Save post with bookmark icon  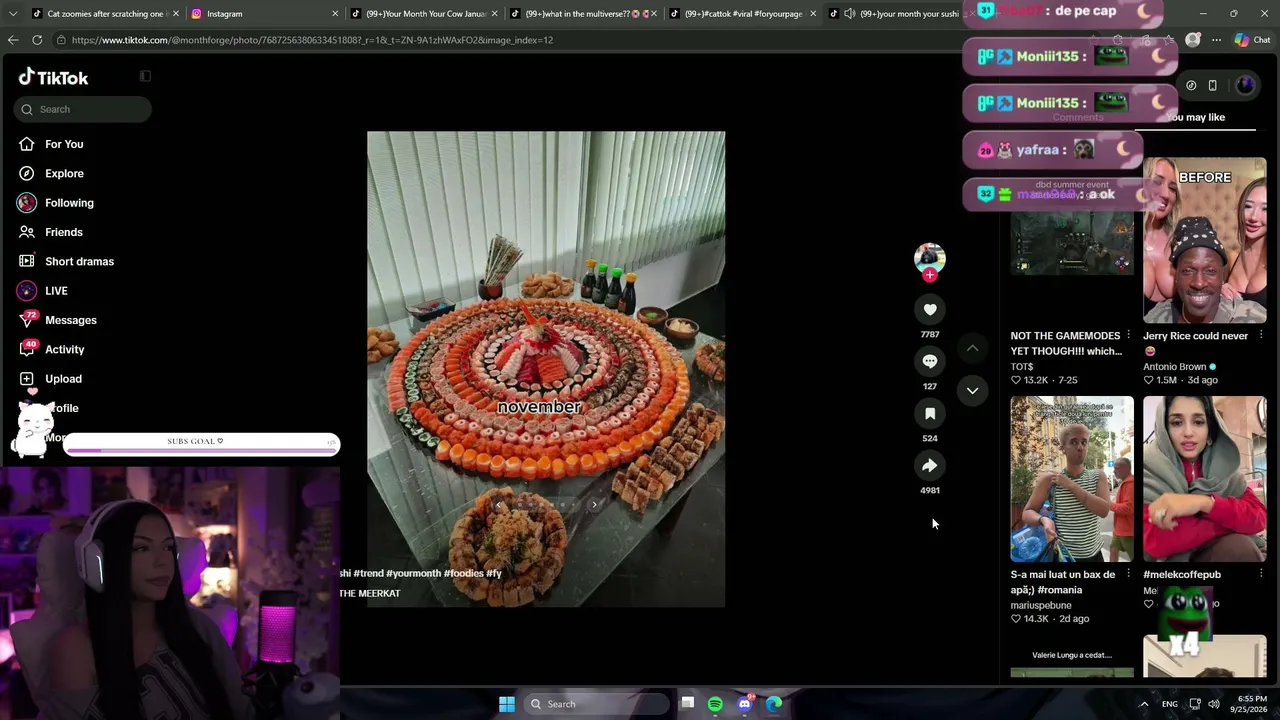pyautogui.click(x=930, y=413)
